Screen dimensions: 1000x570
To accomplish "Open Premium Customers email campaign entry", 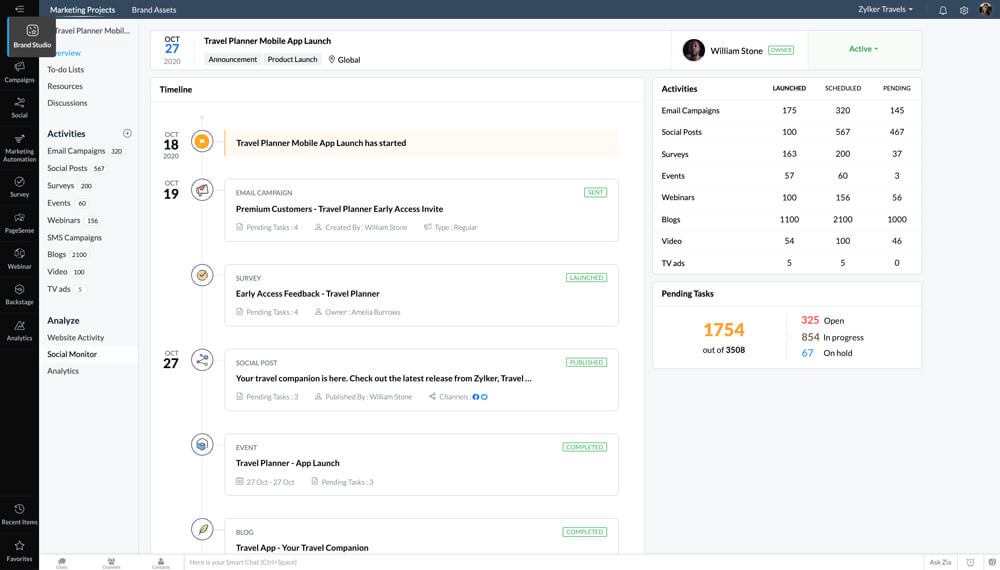I will [x=339, y=209].
